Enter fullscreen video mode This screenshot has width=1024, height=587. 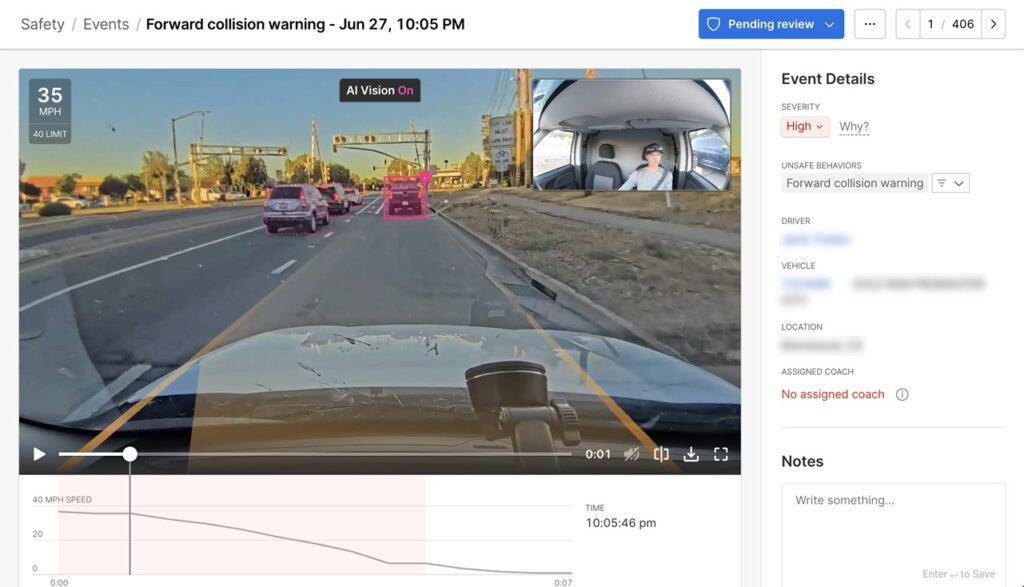click(x=721, y=454)
